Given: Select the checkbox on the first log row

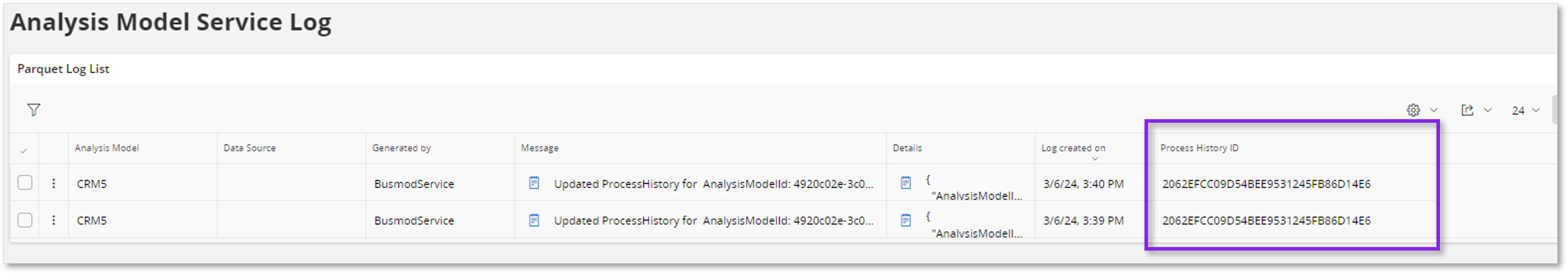Looking at the screenshot, I should (25, 183).
